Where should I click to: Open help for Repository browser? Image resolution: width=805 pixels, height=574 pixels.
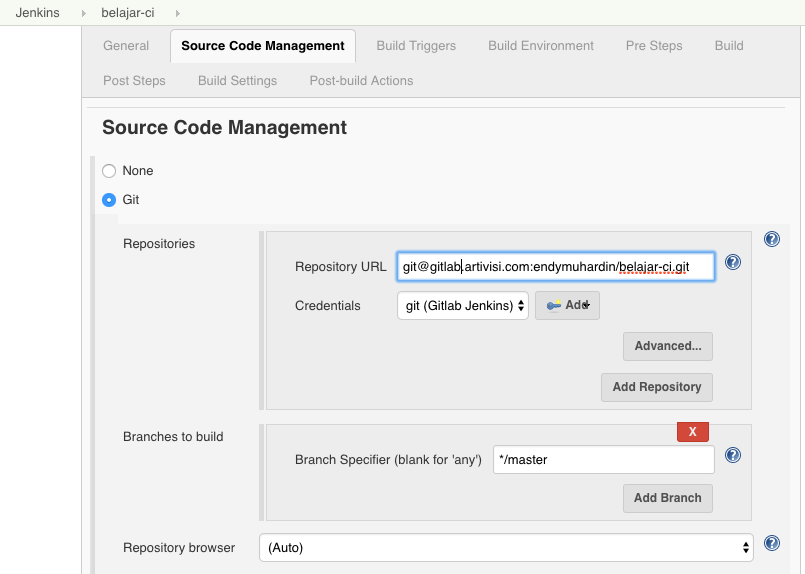point(772,543)
